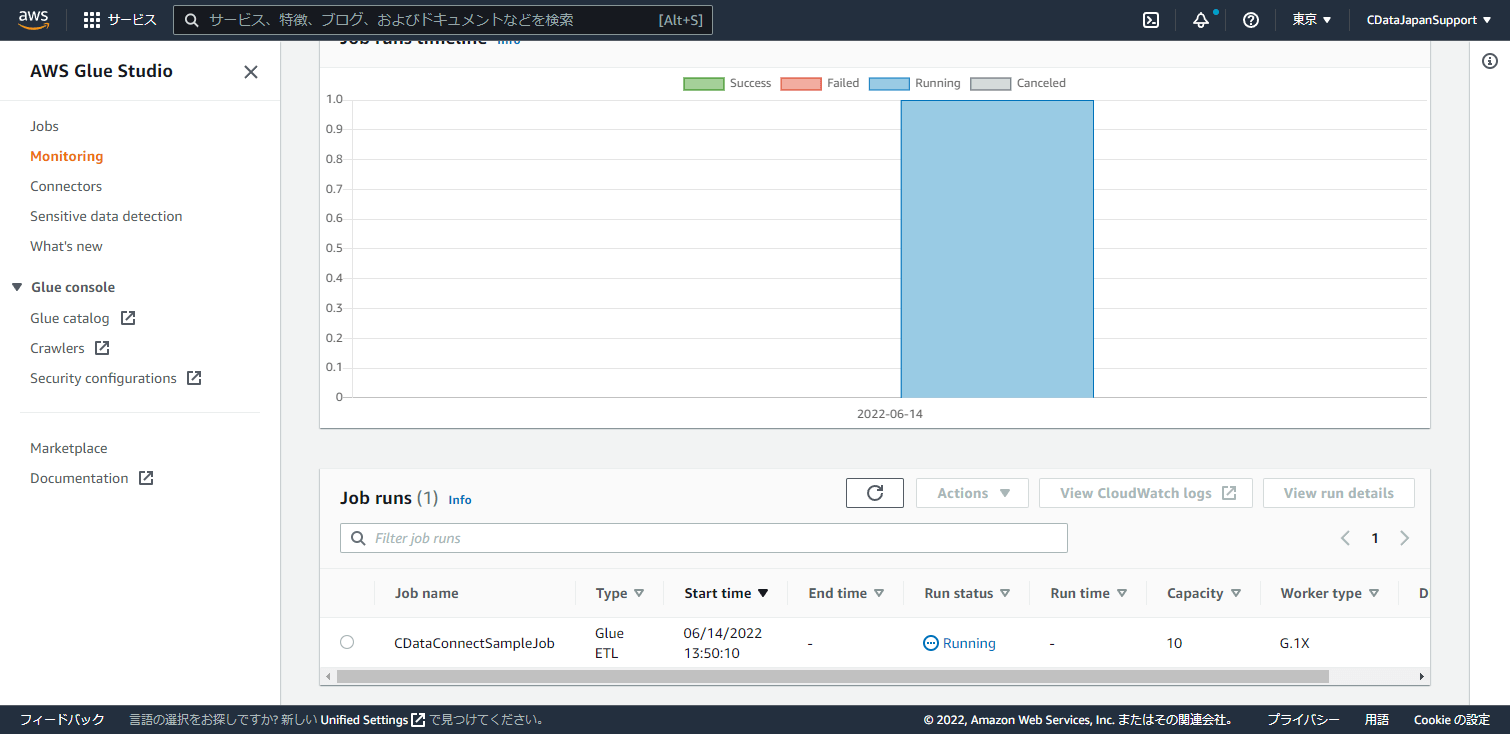Open Monitoring in the sidebar

(x=67, y=156)
